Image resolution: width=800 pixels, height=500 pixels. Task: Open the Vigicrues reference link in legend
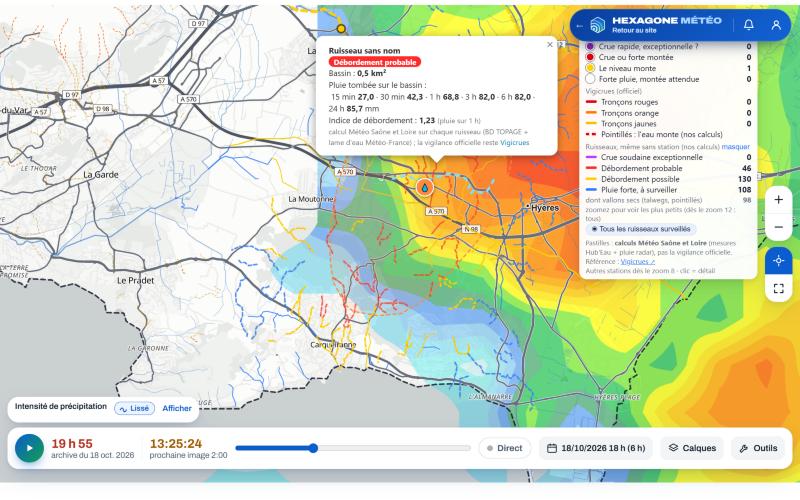(638, 262)
